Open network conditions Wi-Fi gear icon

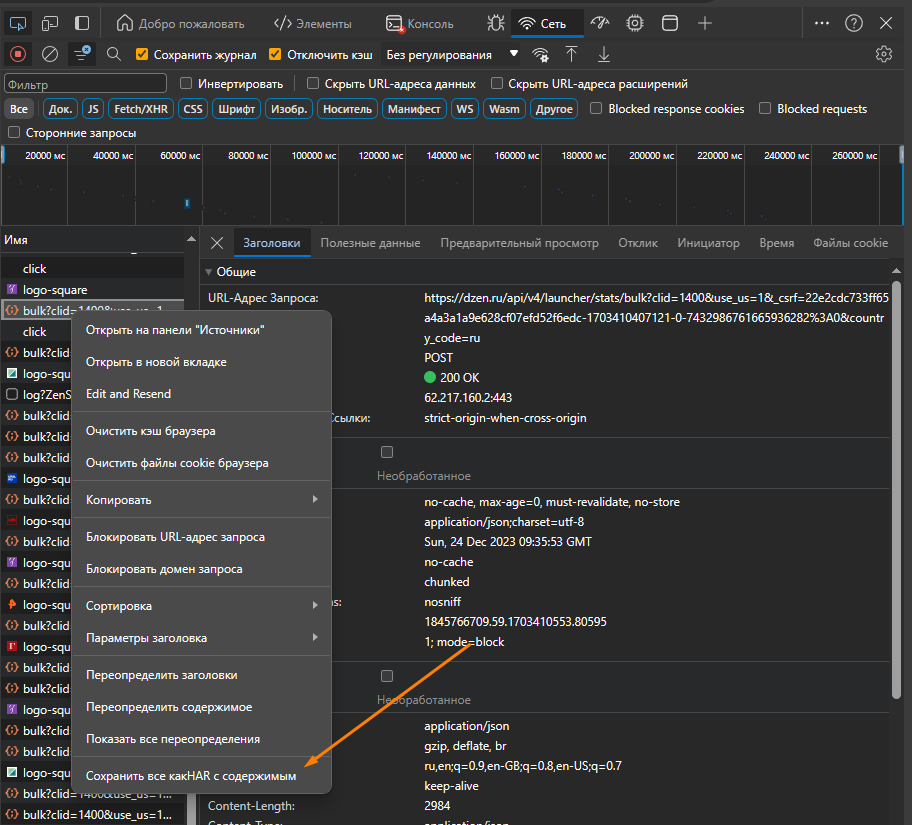(x=540, y=55)
